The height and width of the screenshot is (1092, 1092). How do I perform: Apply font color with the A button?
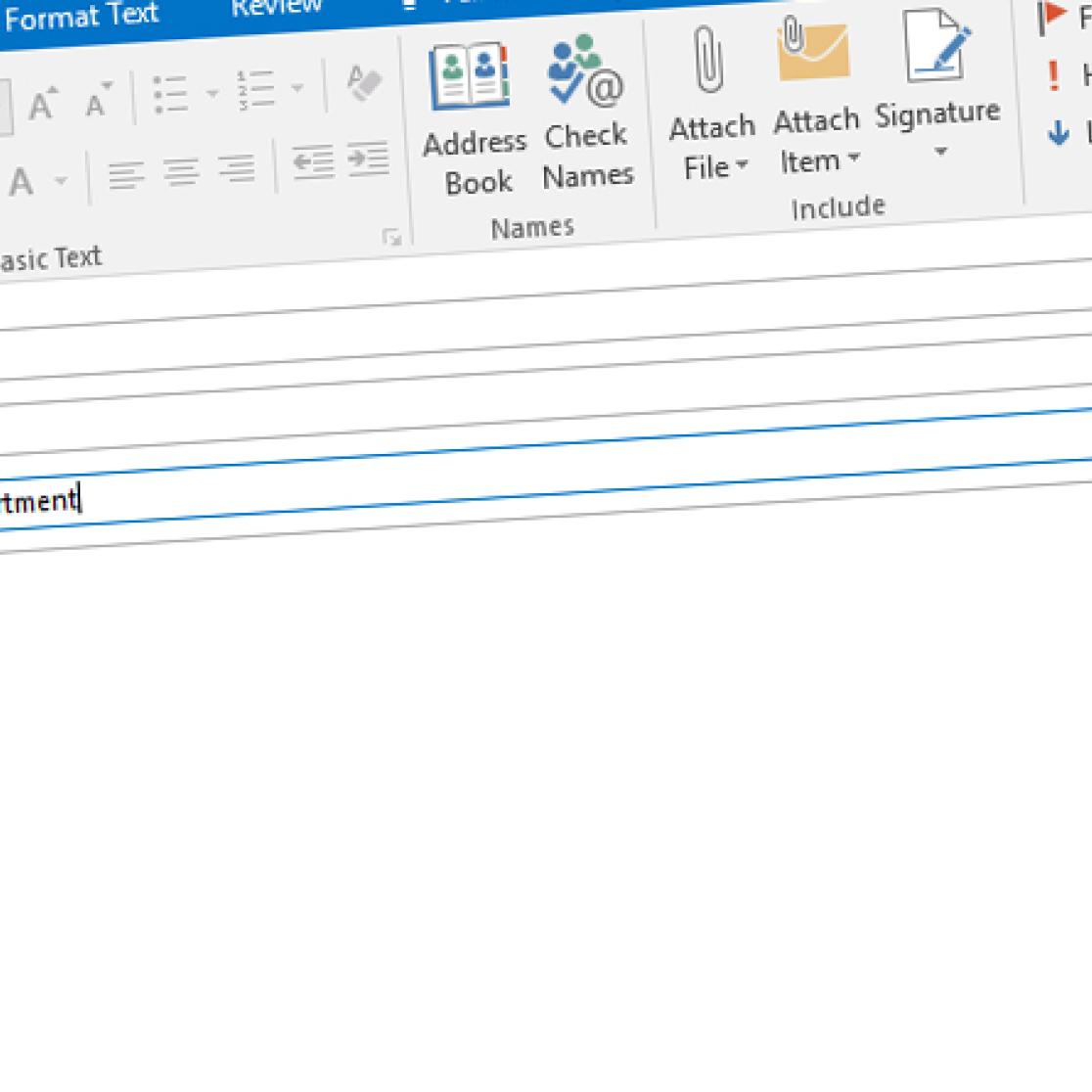tap(21, 182)
